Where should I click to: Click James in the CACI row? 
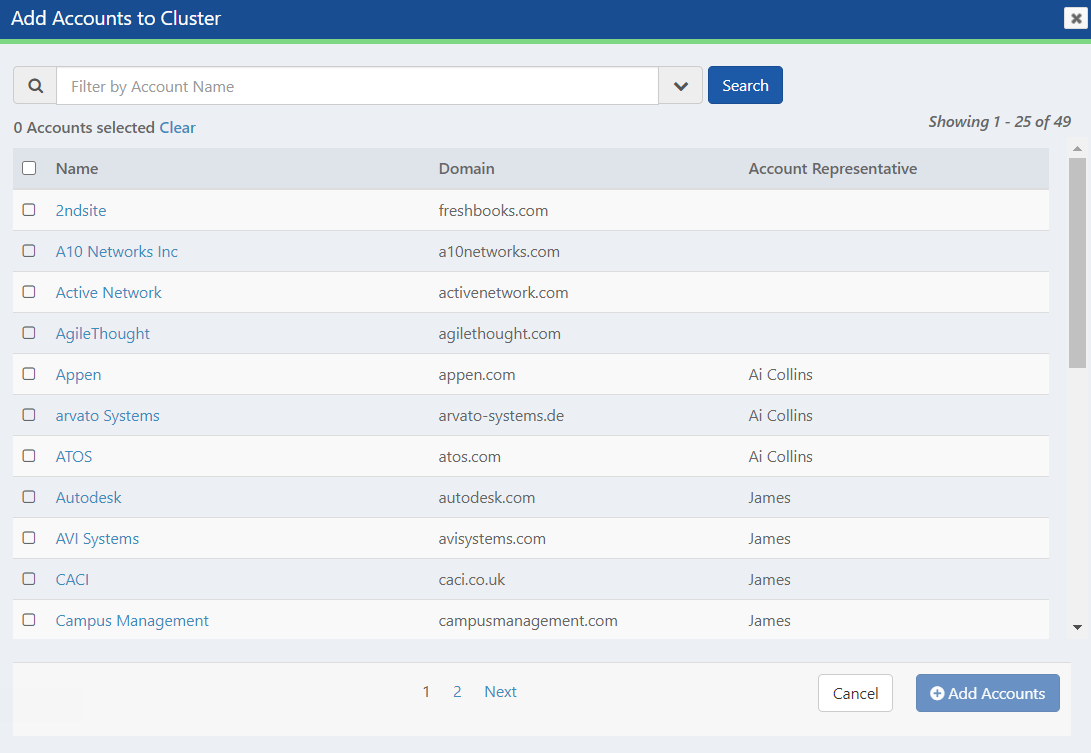770,580
